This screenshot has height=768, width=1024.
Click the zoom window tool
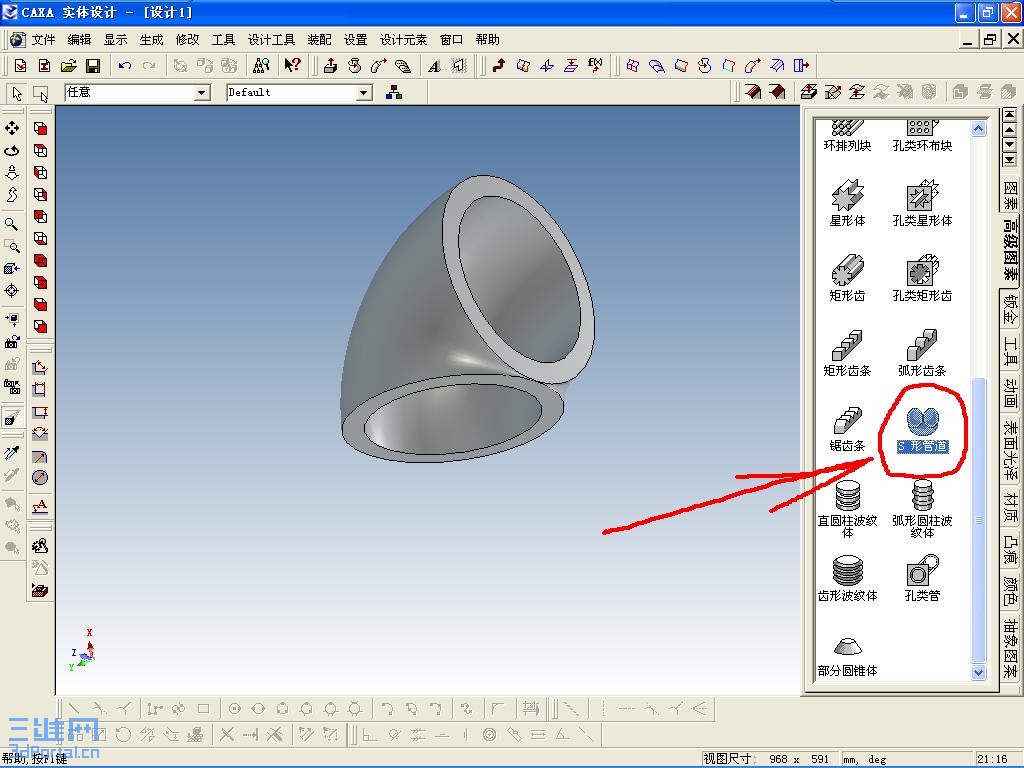point(12,246)
